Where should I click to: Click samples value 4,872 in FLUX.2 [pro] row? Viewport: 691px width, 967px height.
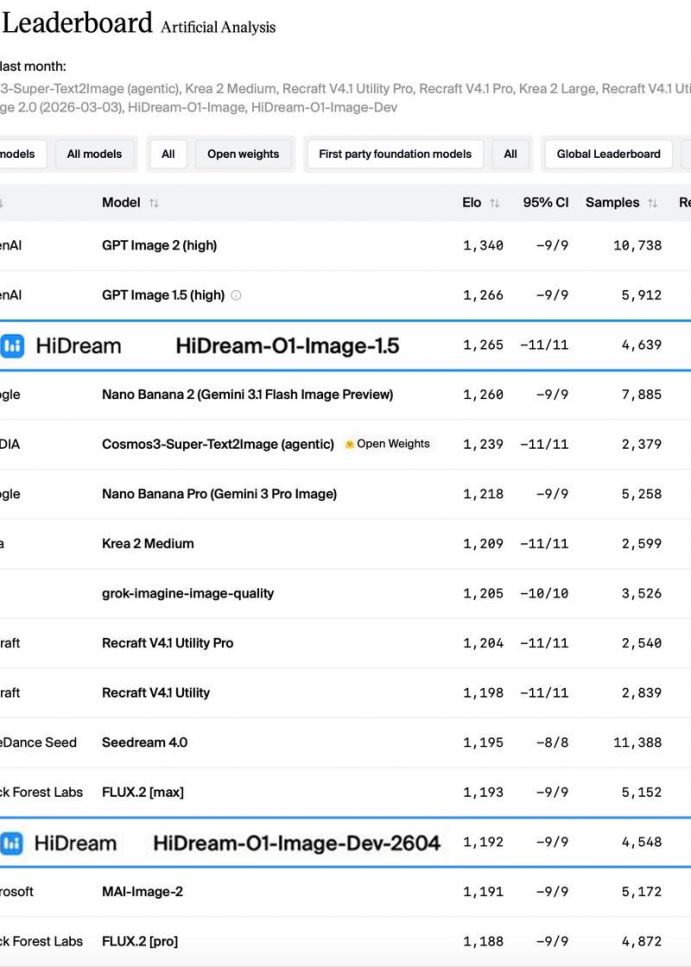pos(642,942)
